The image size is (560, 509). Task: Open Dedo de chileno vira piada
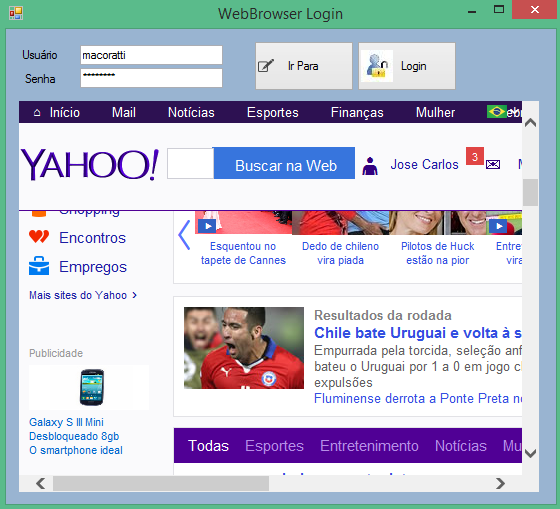tap(340, 253)
